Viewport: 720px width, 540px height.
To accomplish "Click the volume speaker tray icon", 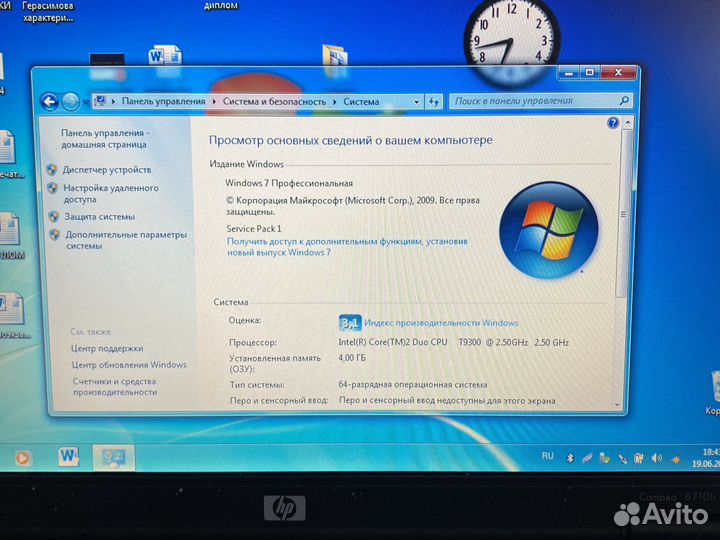I will pos(657,458).
